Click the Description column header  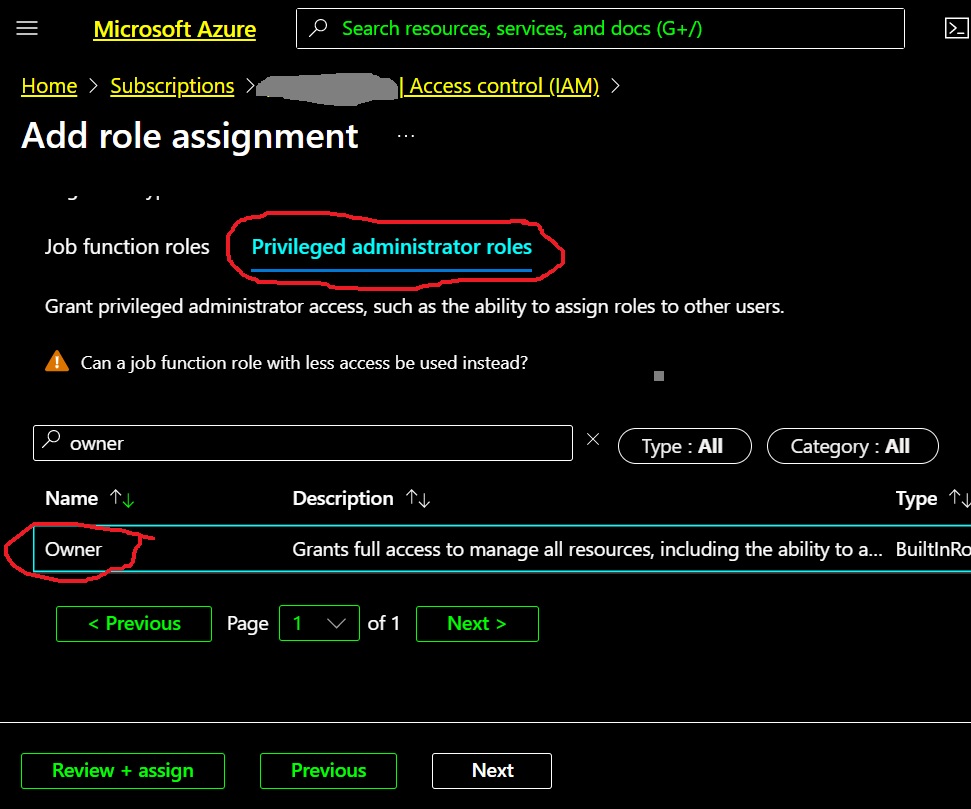[342, 499]
